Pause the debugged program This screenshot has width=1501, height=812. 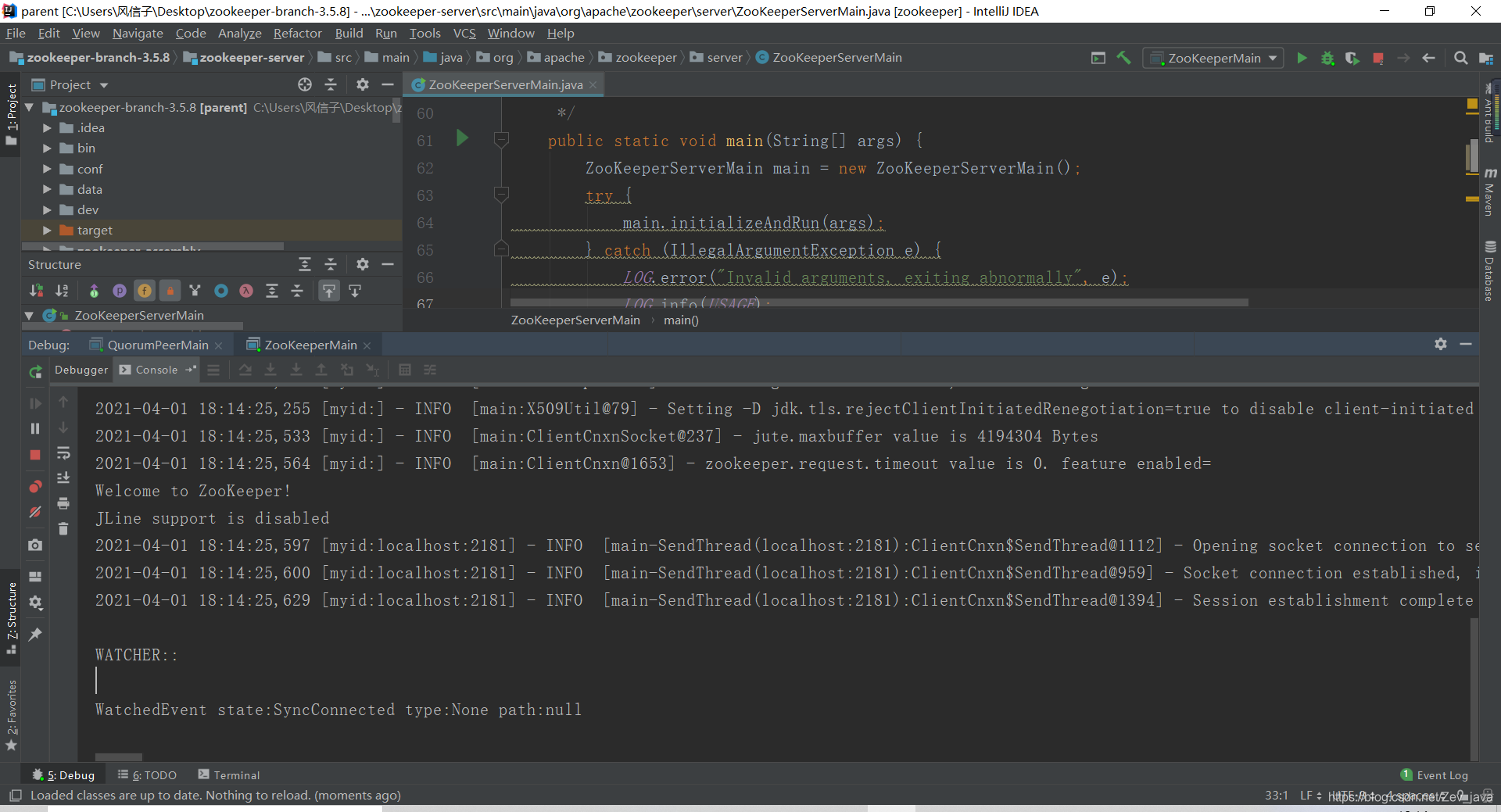35,428
